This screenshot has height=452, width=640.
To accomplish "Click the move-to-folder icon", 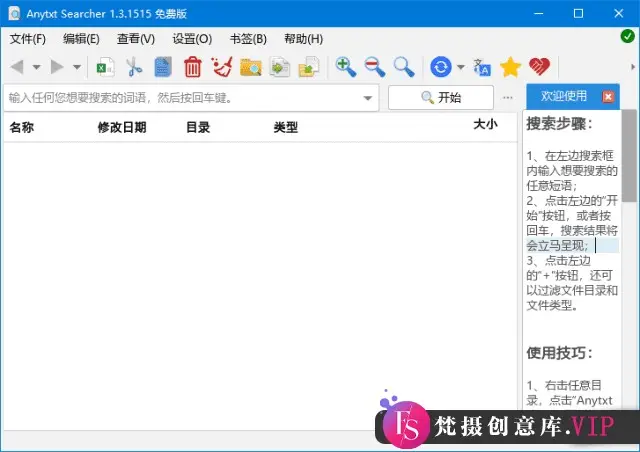I will 309,67.
